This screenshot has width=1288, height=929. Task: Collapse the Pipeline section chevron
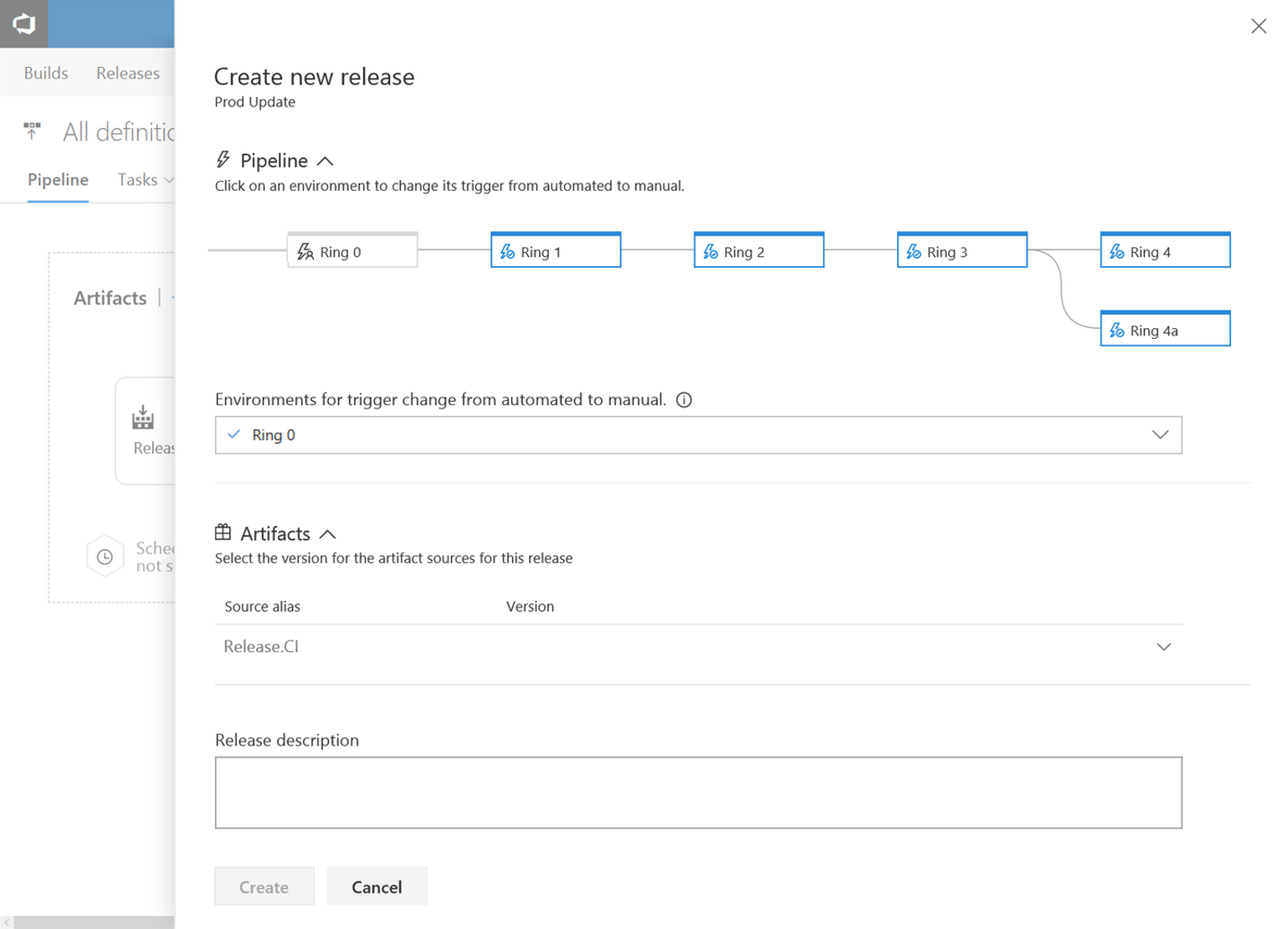(326, 161)
